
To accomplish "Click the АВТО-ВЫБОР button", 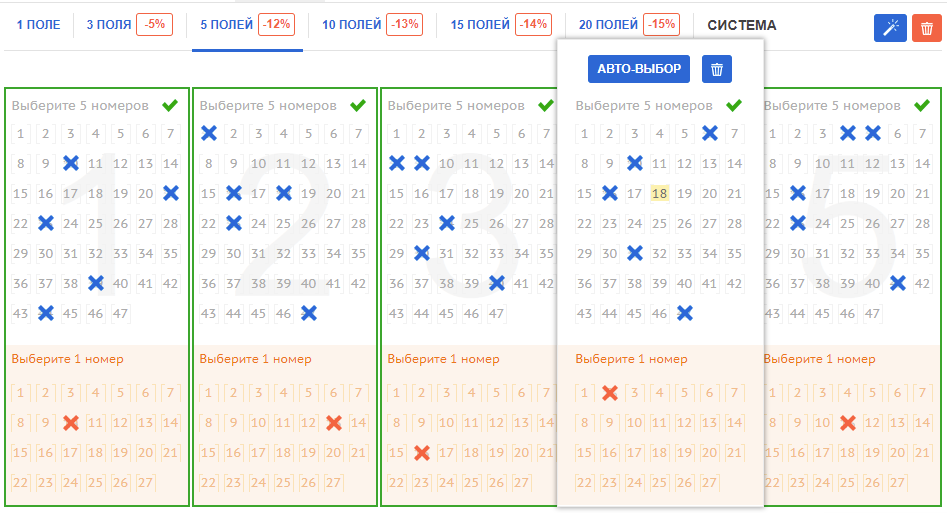I will tap(639, 69).
